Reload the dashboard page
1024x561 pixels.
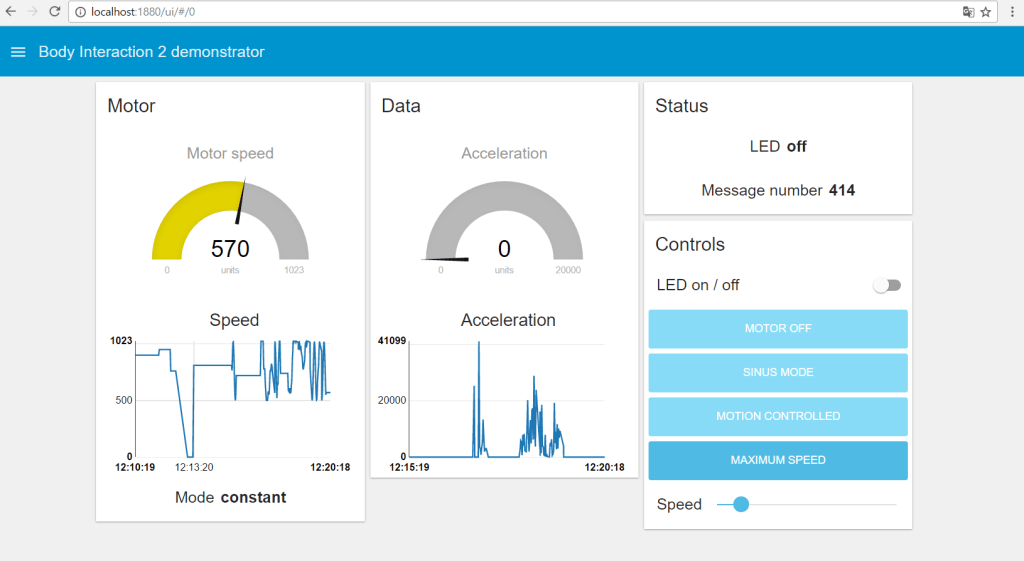tap(54, 11)
